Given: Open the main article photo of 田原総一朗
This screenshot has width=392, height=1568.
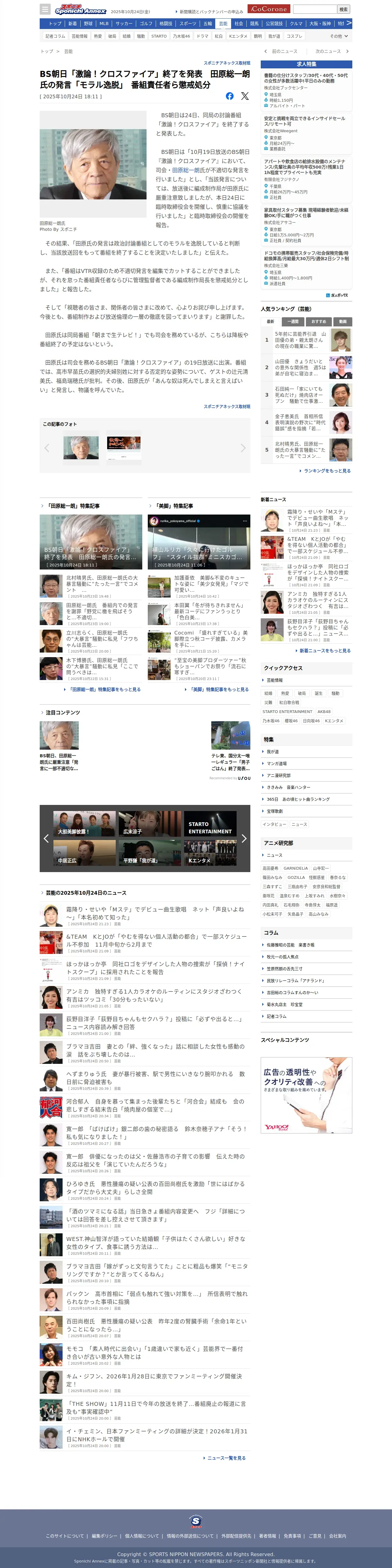Looking at the screenshot, I should (x=93, y=164).
